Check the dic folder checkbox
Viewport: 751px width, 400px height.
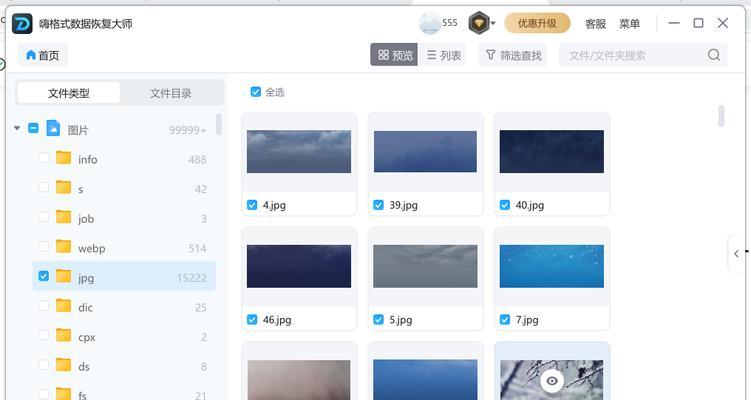[44, 306]
